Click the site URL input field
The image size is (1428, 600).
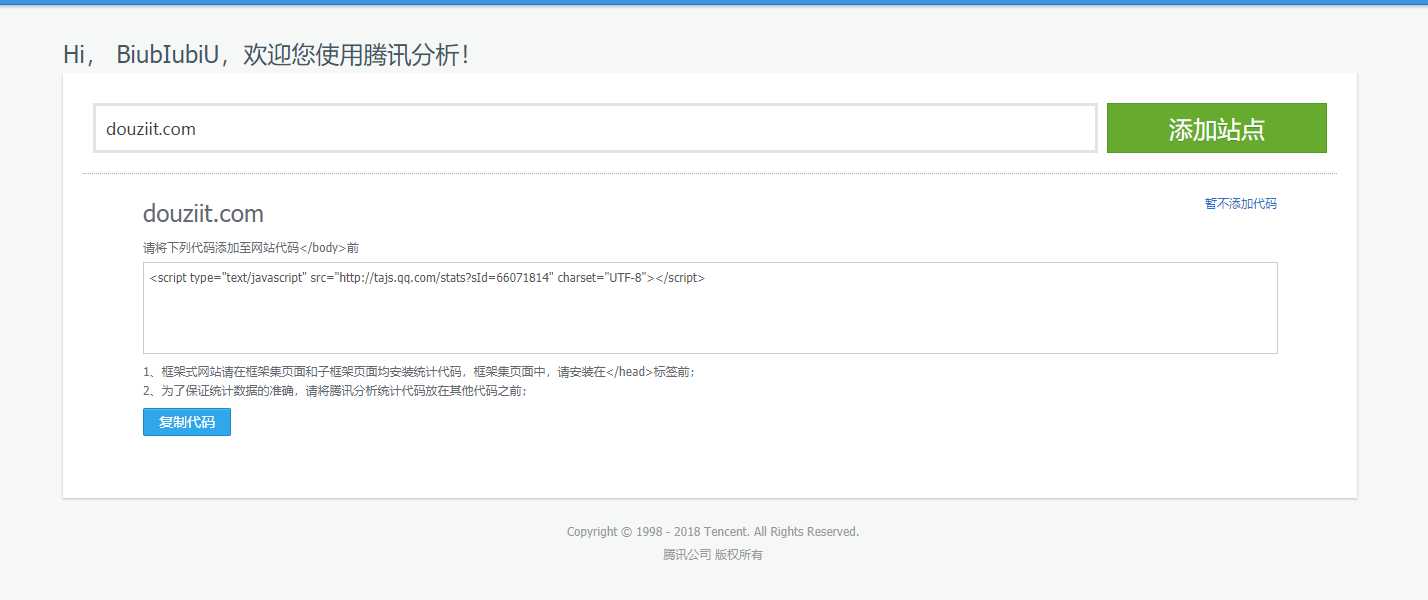595,128
